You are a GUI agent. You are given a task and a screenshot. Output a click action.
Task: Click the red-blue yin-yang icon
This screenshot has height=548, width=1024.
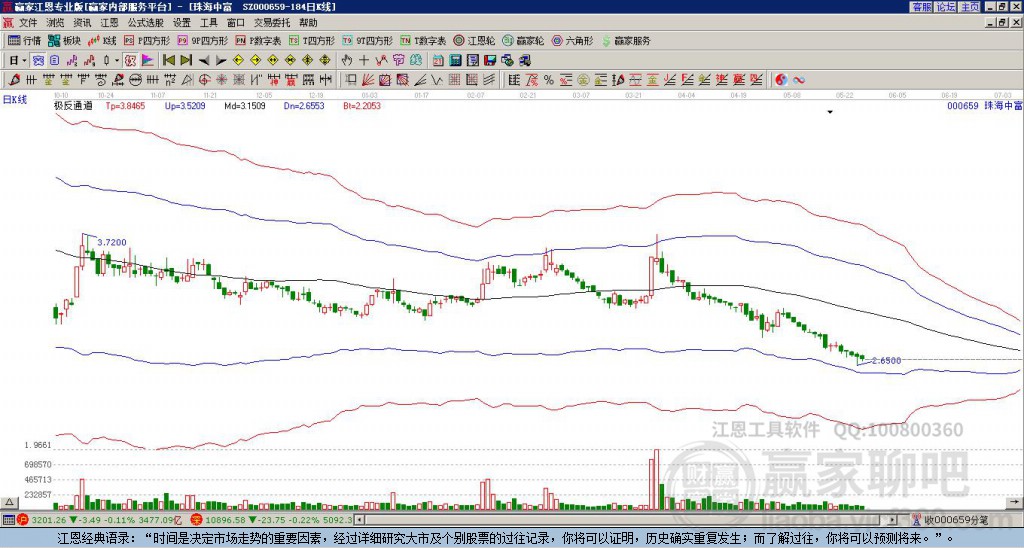tap(781, 80)
